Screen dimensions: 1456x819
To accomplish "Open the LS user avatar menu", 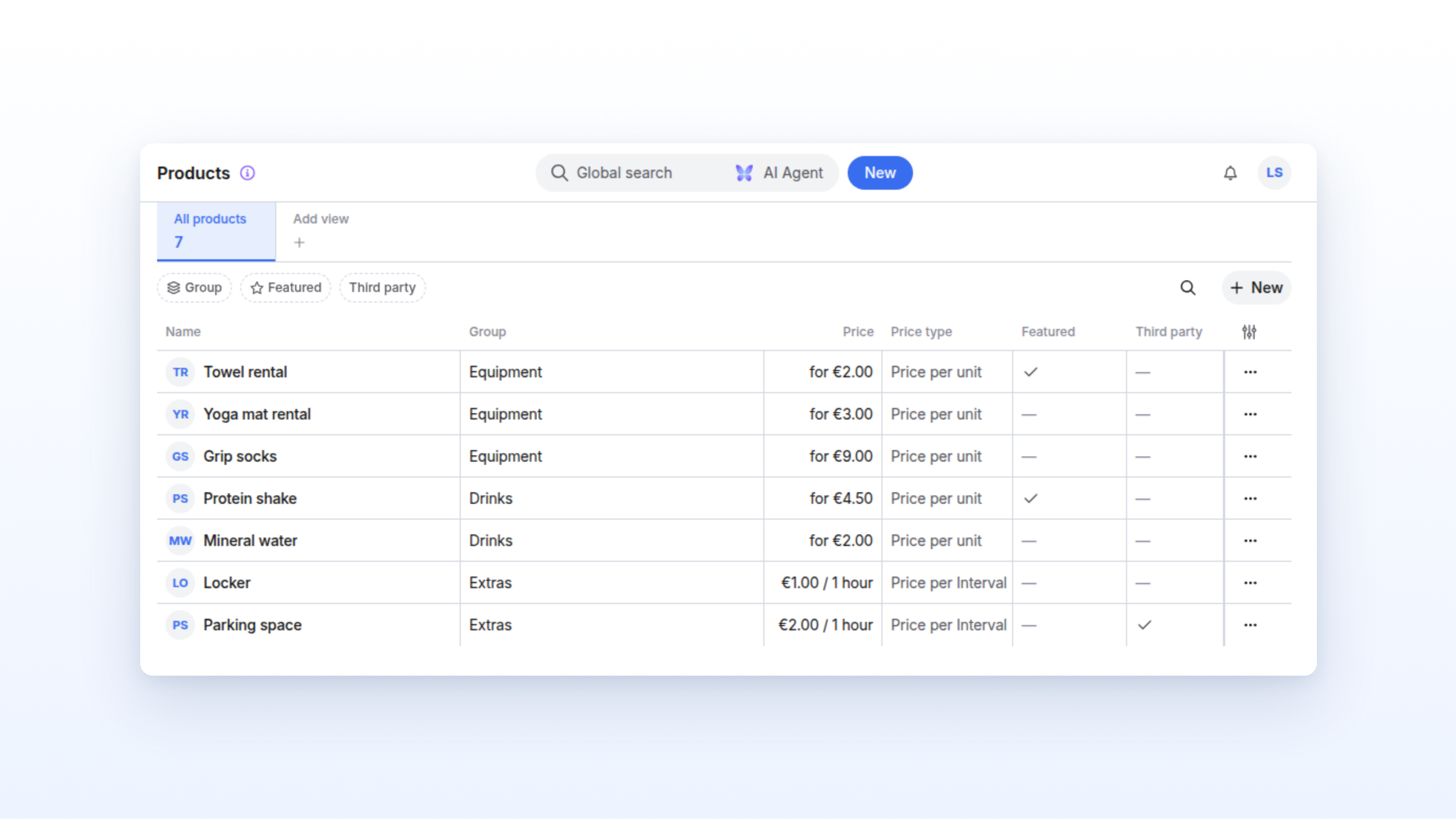I will (1274, 173).
